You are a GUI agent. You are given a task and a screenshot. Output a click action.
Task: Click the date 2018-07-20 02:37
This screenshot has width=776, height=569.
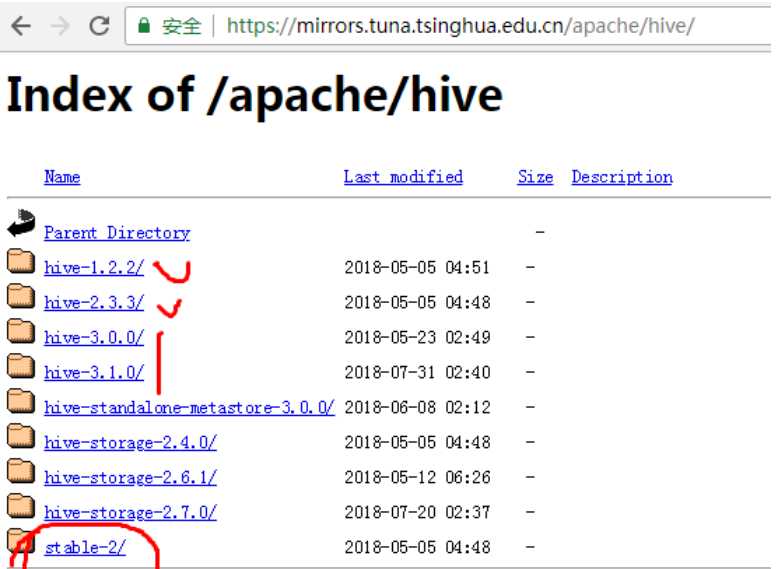[x=417, y=512]
